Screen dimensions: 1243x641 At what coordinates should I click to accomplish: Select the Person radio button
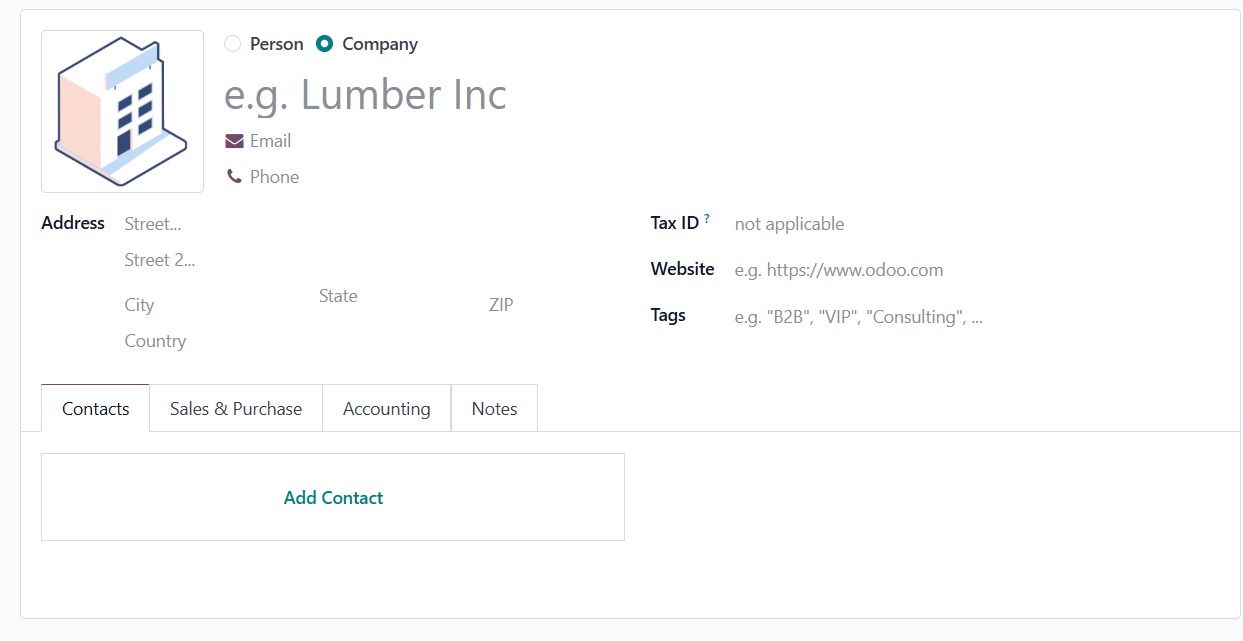(x=233, y=44)
